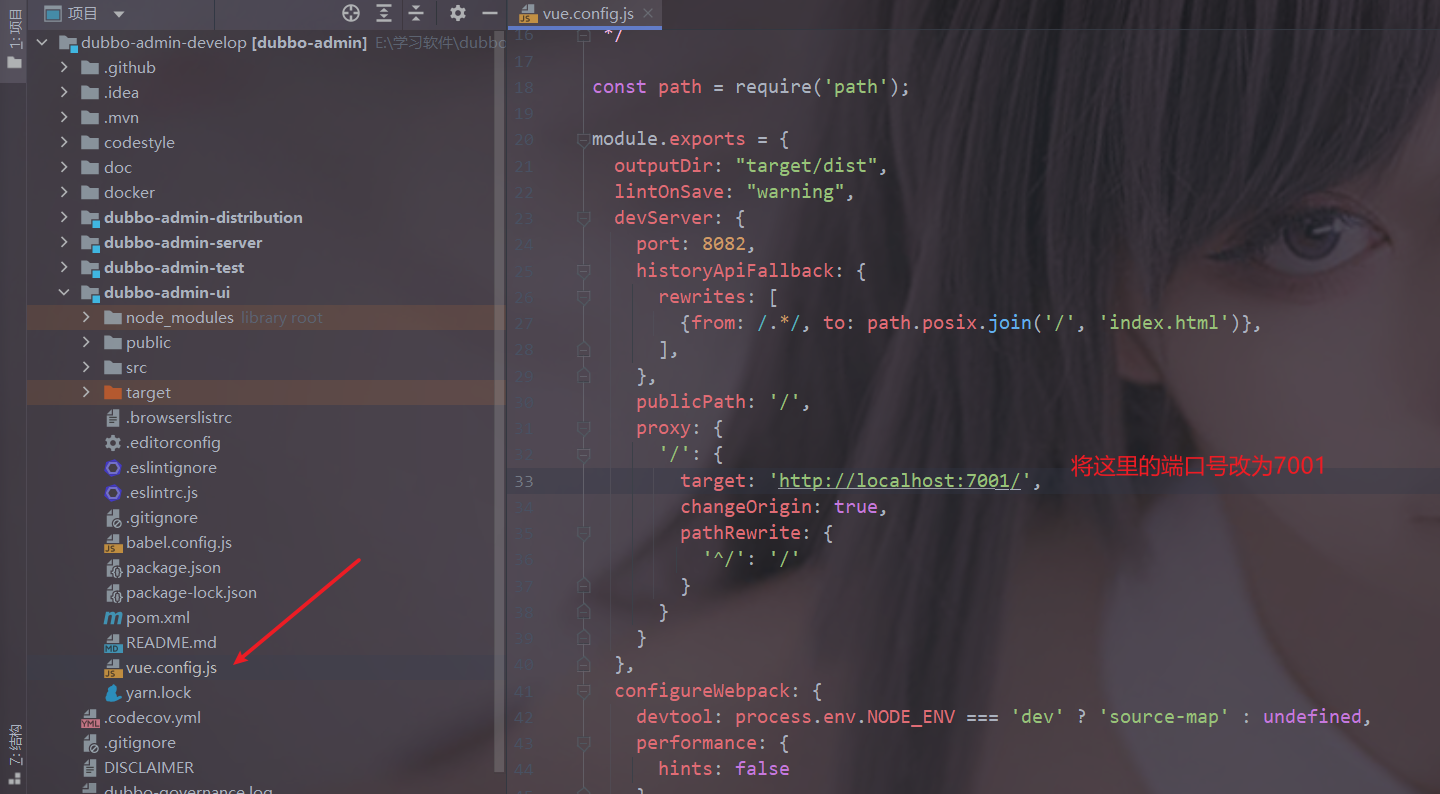Viewport: 1440px width, 794px height.
Task: Click the project window icon beside 项目
Action: (x=53, y=13)
